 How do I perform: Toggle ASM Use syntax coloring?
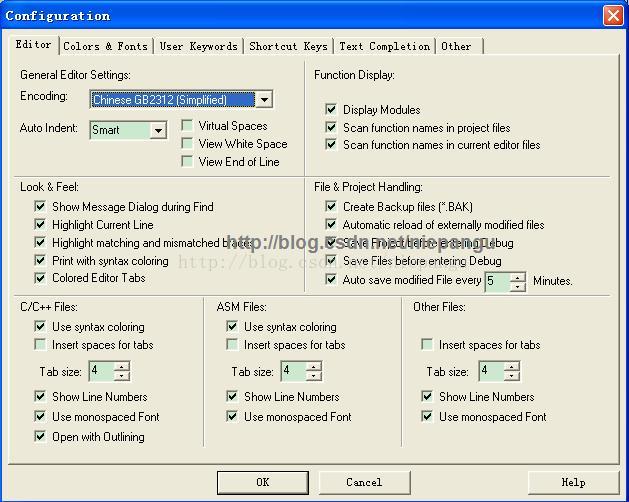tap(232, 326)
